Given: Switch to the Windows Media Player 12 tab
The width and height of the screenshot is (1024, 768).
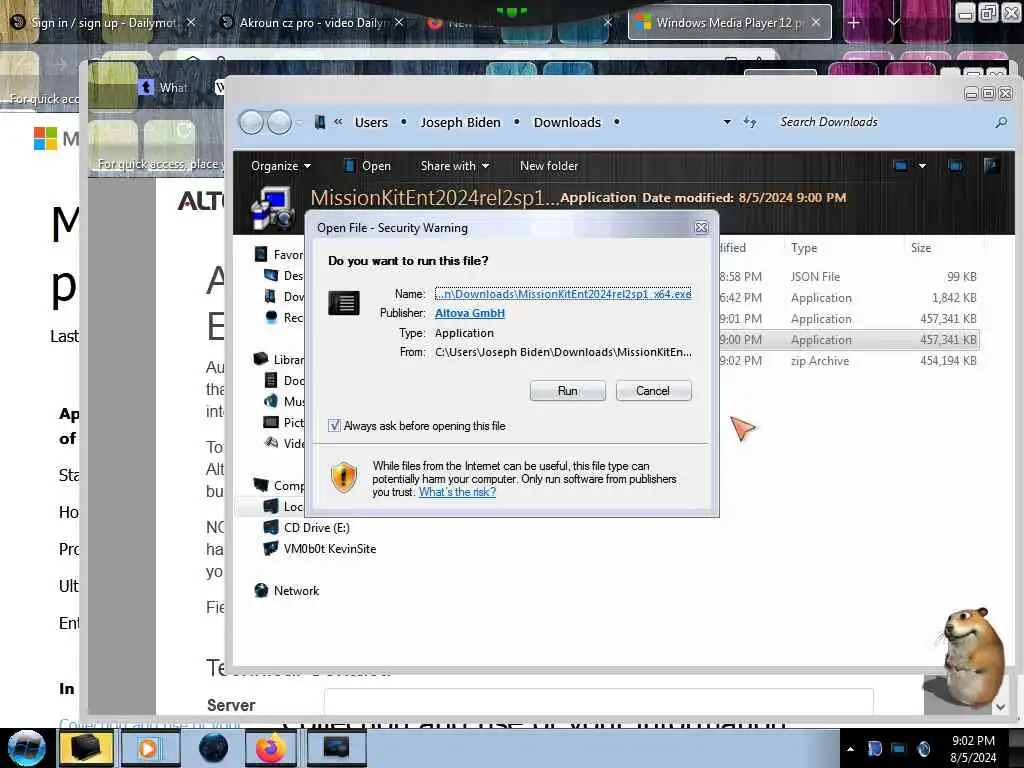Looking at the screenshot, I should [729, 23].
